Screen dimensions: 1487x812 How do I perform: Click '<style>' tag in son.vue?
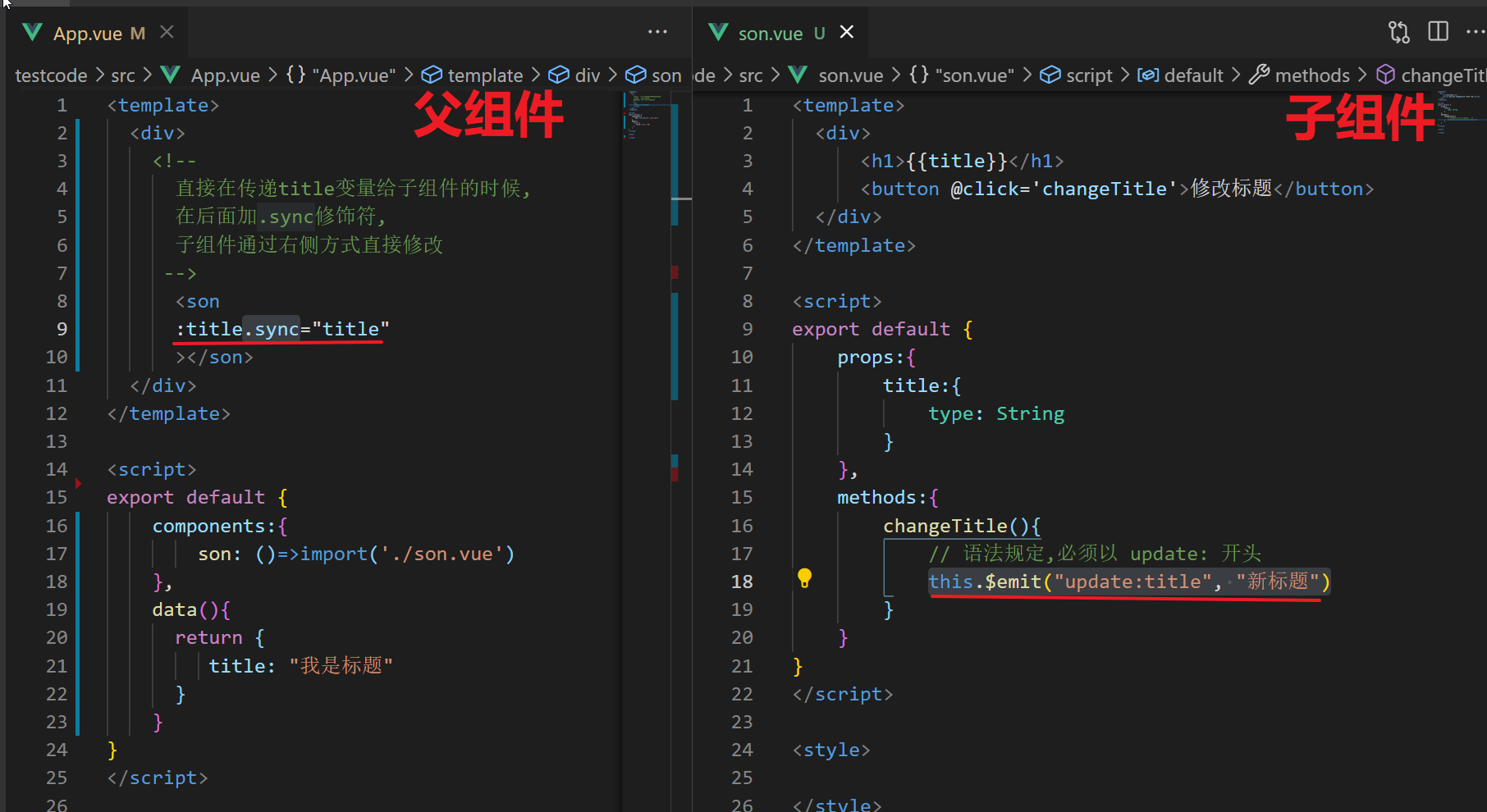831,750
